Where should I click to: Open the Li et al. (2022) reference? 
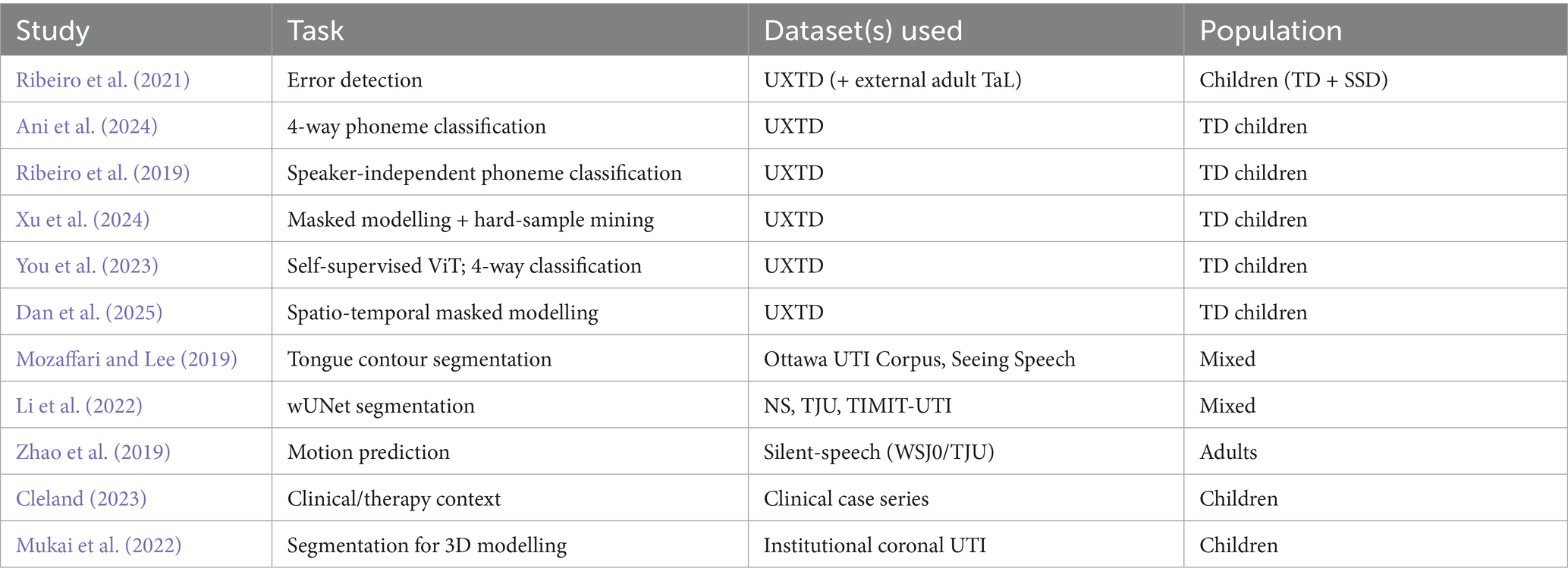[79, 406]
